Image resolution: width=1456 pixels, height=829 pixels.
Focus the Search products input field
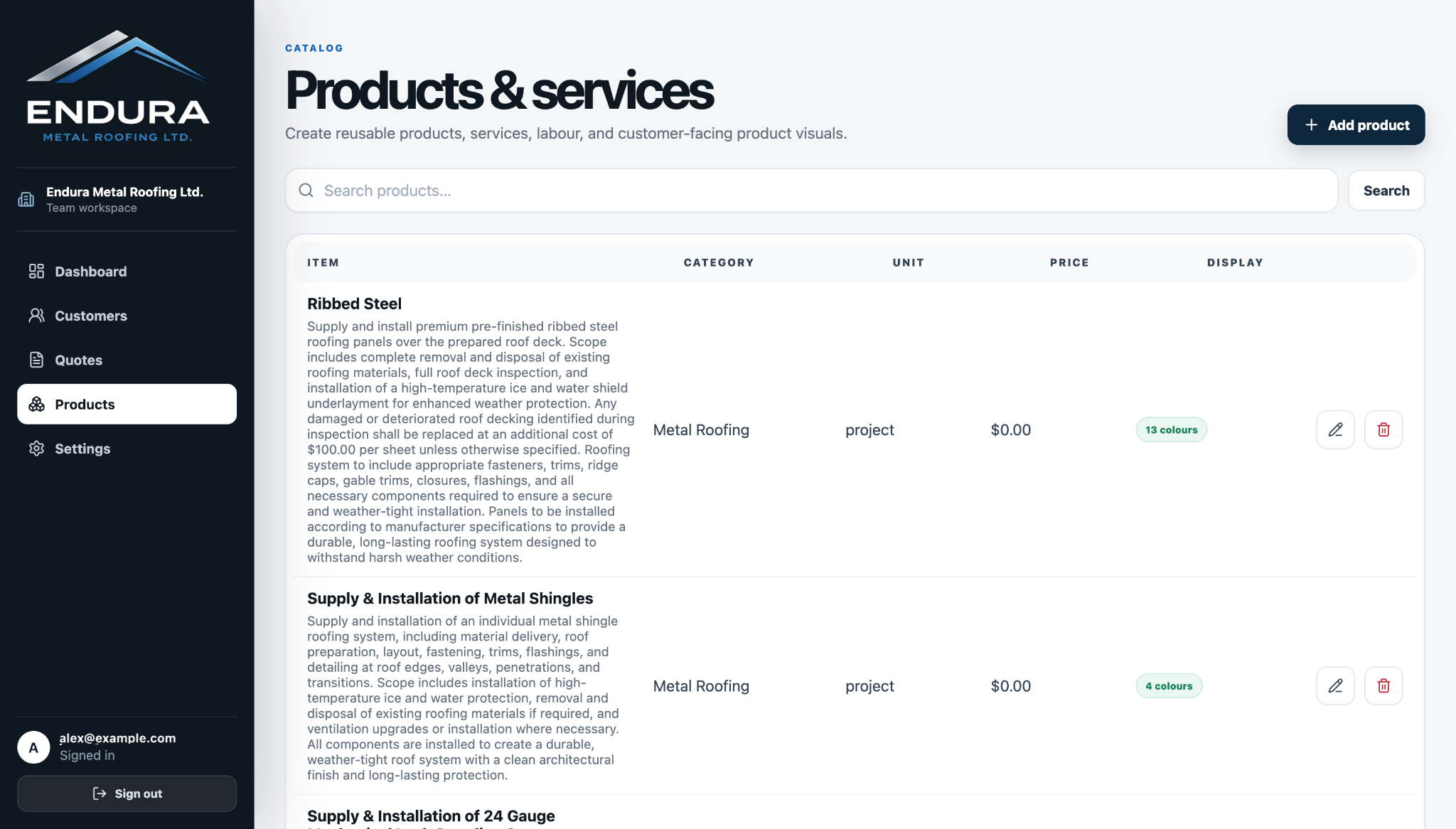(x=811, y=191)
